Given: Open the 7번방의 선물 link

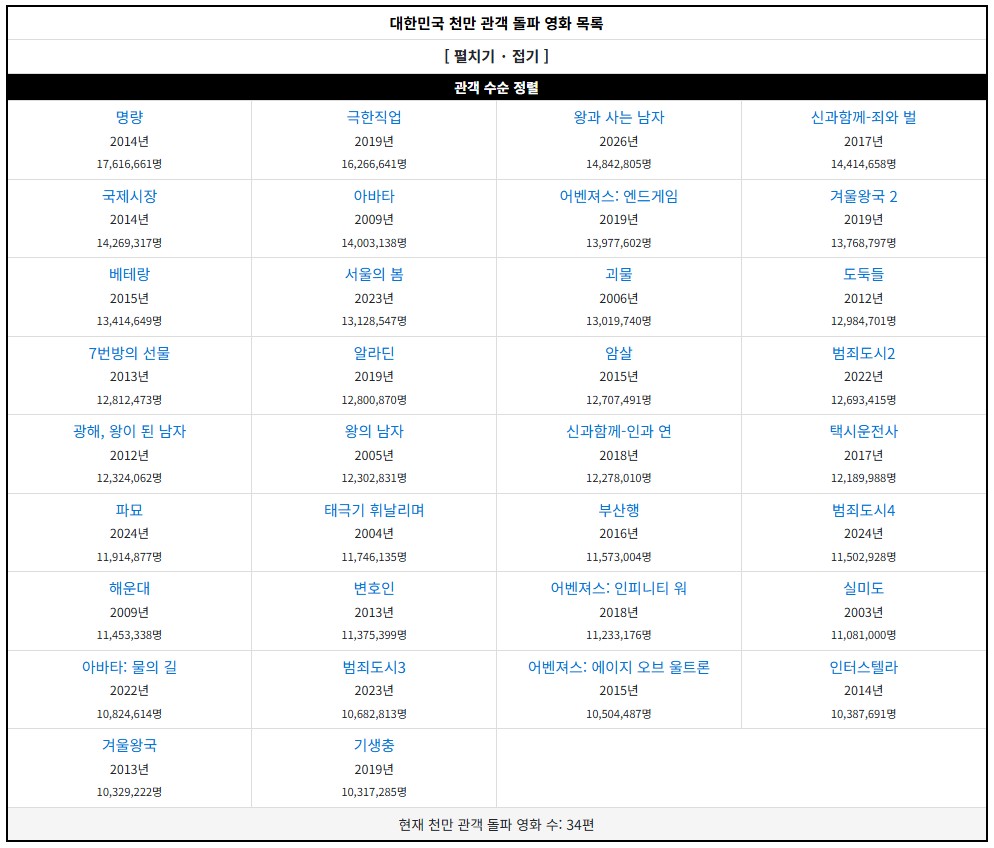Looking at the screenshot, I should tap(129, 353).
